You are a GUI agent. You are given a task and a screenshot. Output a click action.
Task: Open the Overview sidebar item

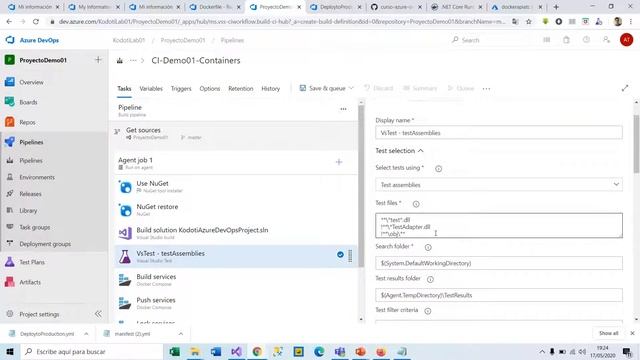(31, 82)
